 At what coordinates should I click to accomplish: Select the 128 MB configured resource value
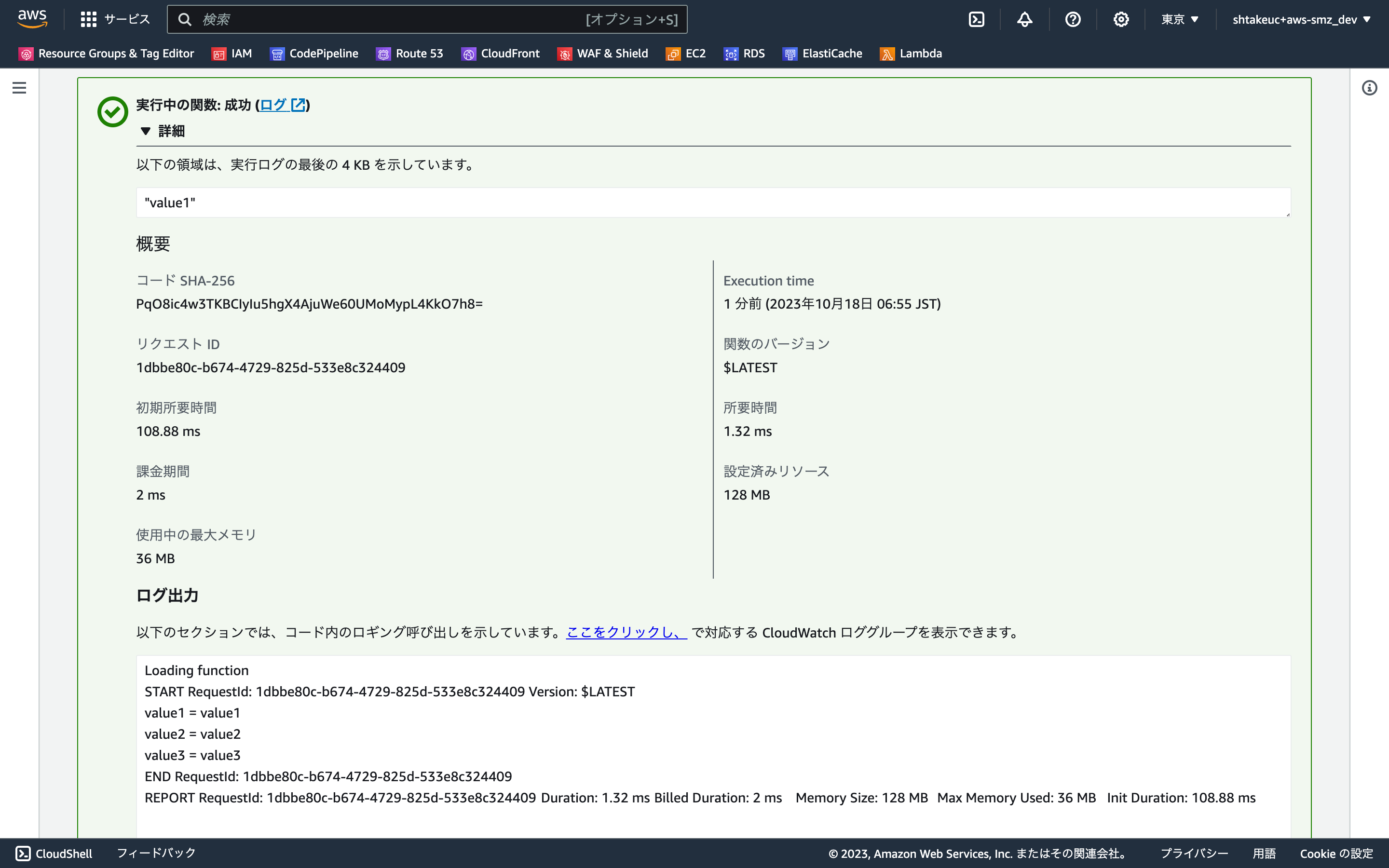coord(747,495)
